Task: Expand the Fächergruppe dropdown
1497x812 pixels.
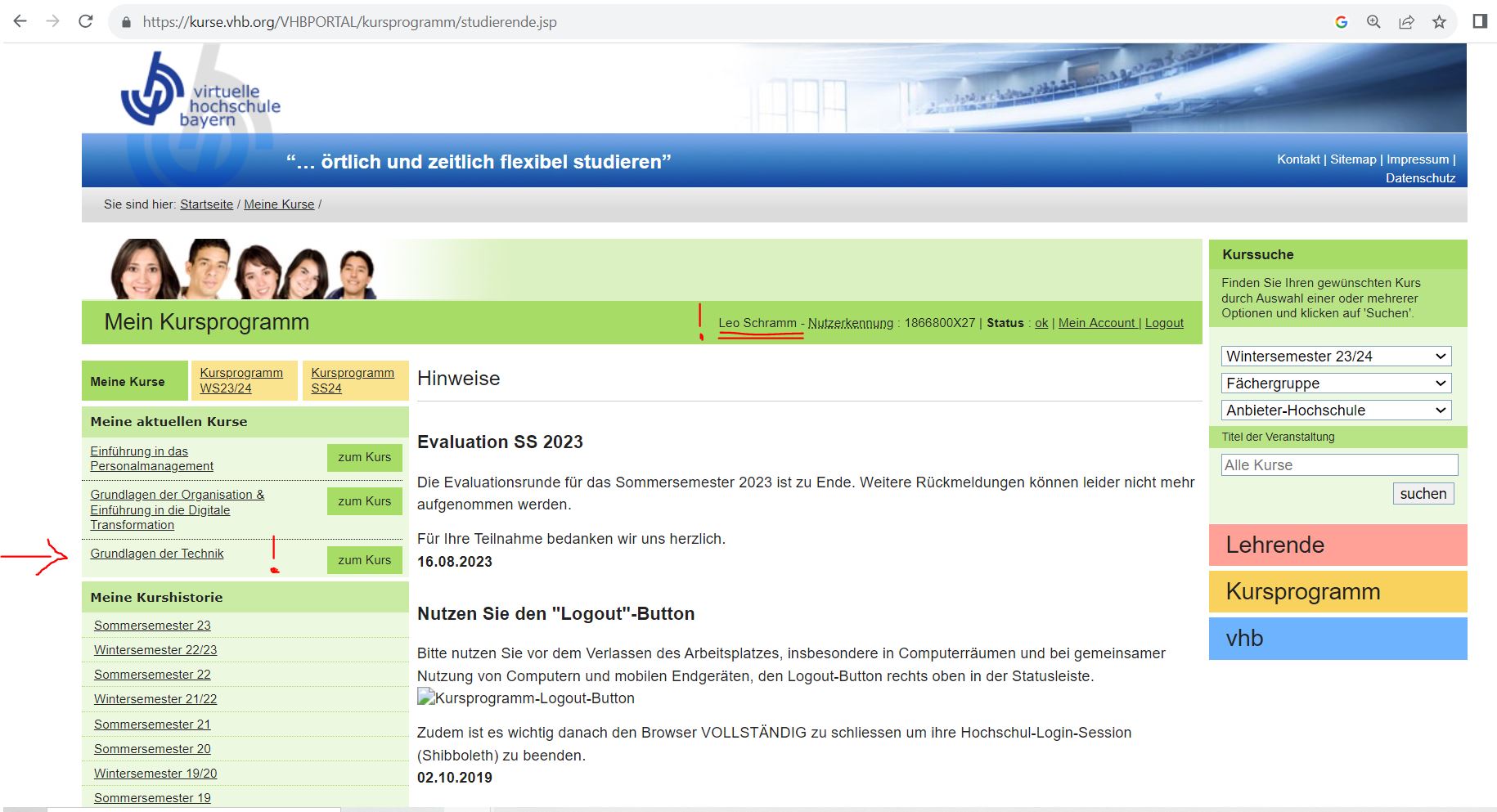Action: [1336, 384]
